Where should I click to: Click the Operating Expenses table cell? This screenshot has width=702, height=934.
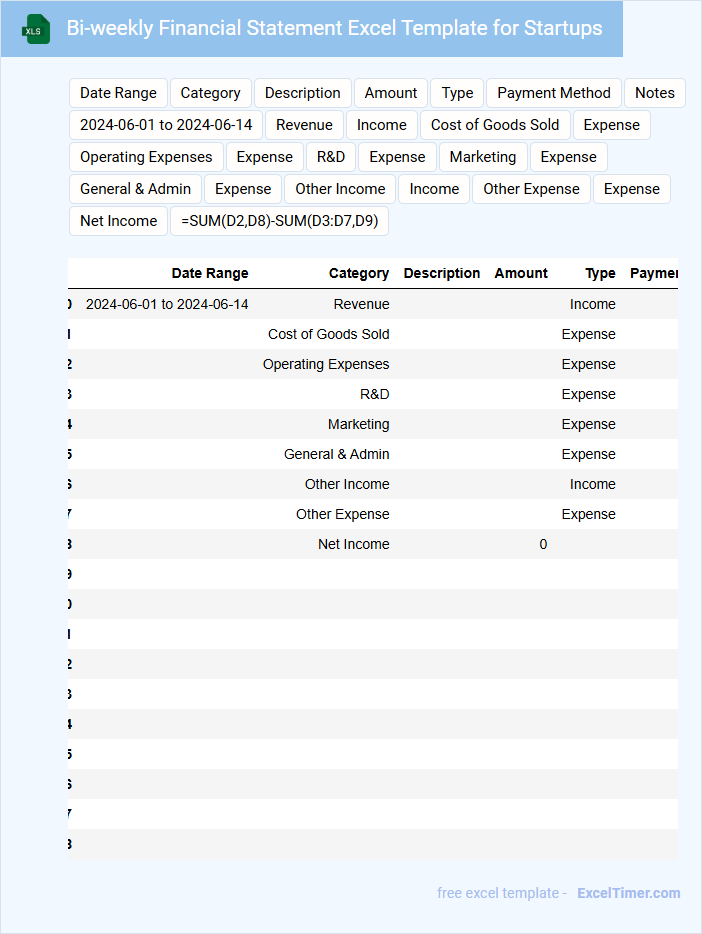pyautogui.click(x=326, y=365)
